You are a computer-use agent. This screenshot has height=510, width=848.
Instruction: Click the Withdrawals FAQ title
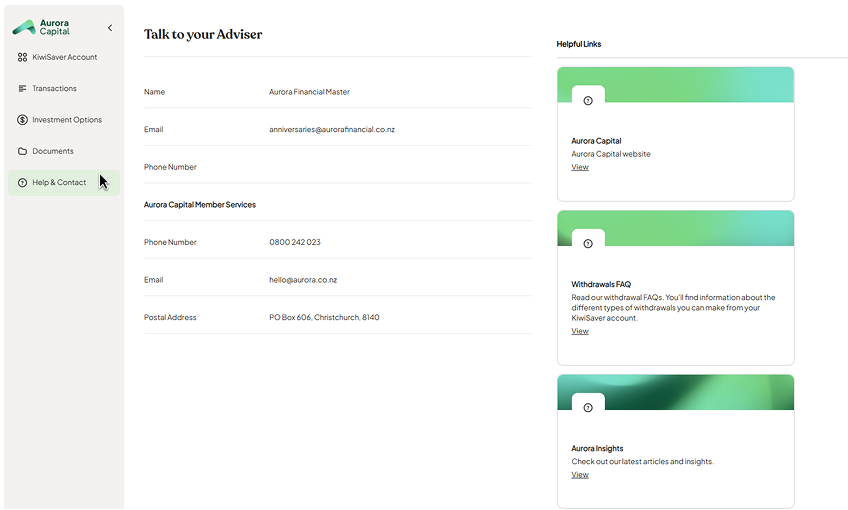coord(601,284)
